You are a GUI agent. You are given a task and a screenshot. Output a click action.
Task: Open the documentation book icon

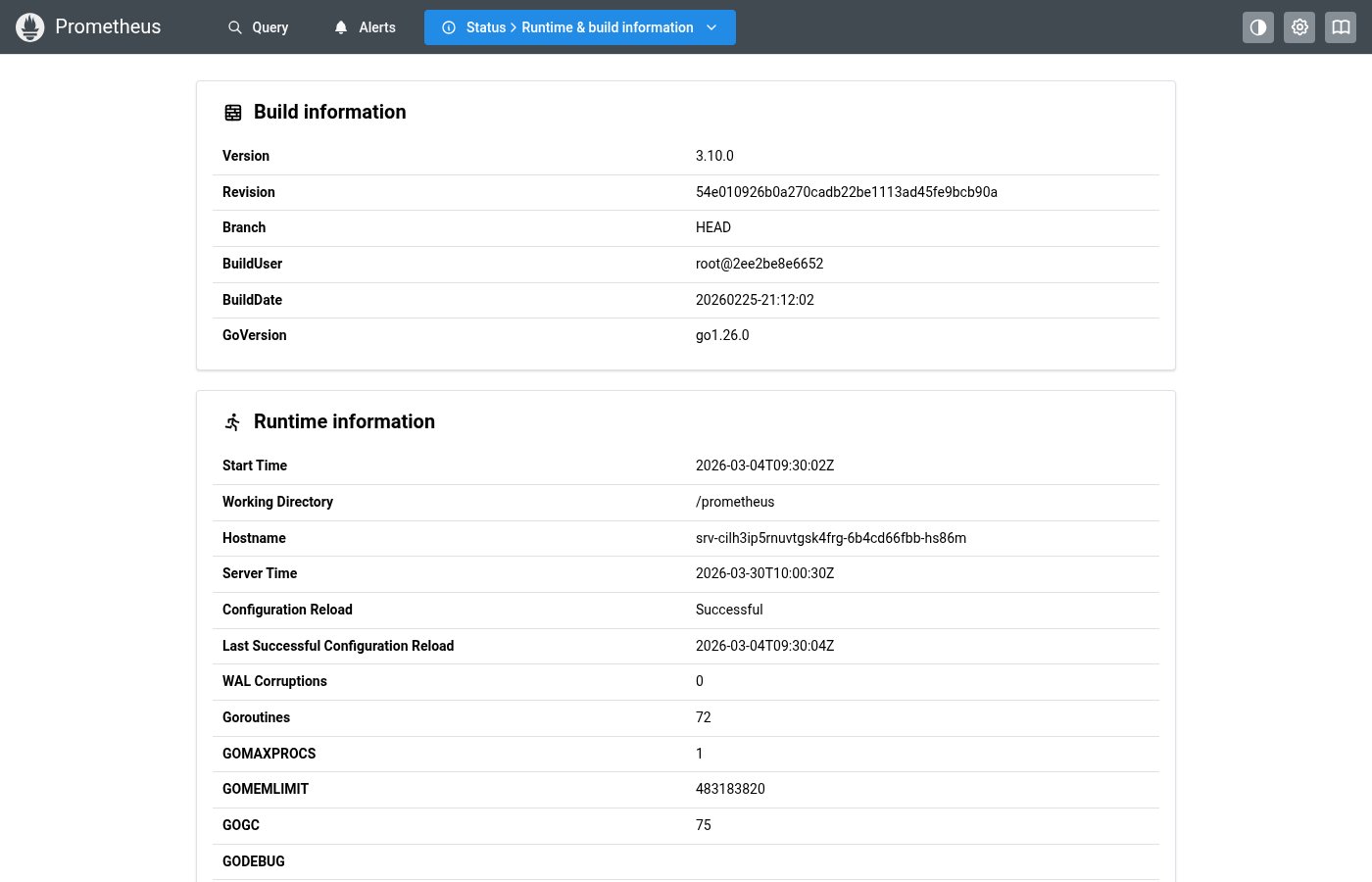click(1341, 27)
